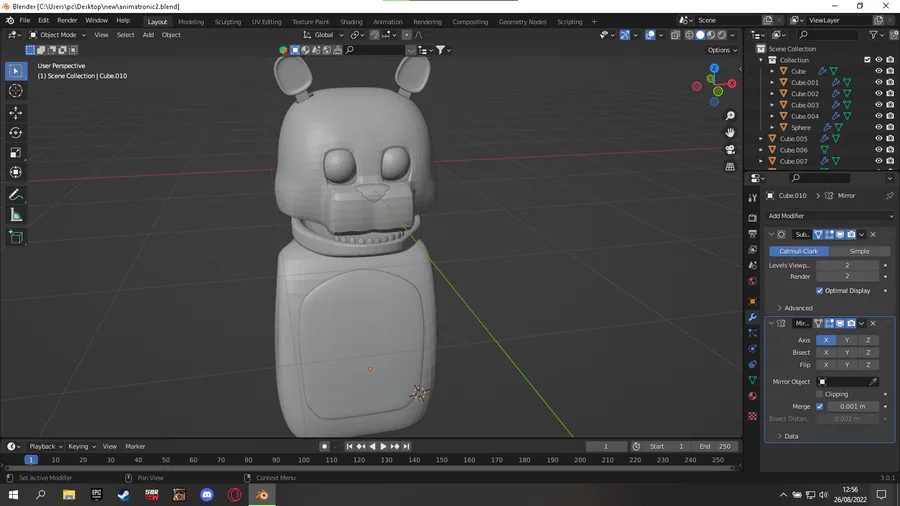900x506 pixels.
Task: Switch to the Sculpting workspace tab
Action: point(228,22)
